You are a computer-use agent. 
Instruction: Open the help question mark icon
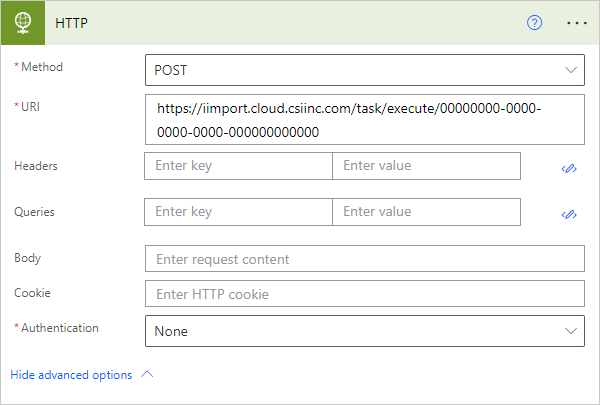point(534,23)
